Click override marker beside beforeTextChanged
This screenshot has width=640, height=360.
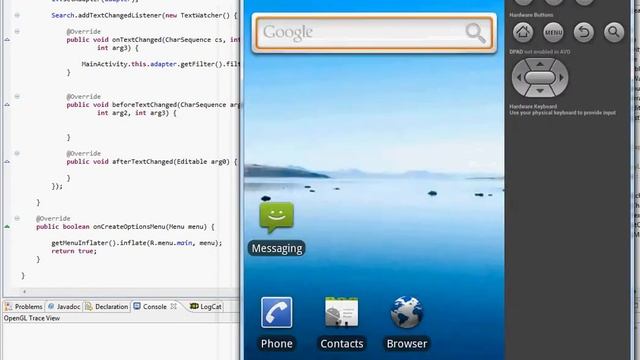click(x=7, y=104)
